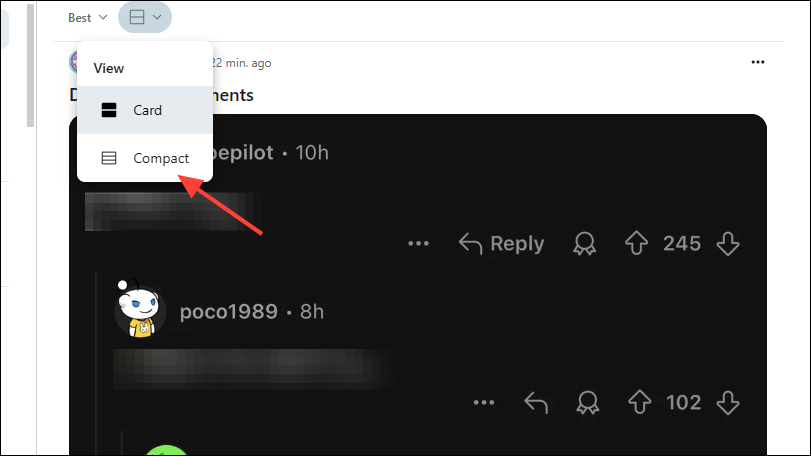Select the Card view option

145,110
